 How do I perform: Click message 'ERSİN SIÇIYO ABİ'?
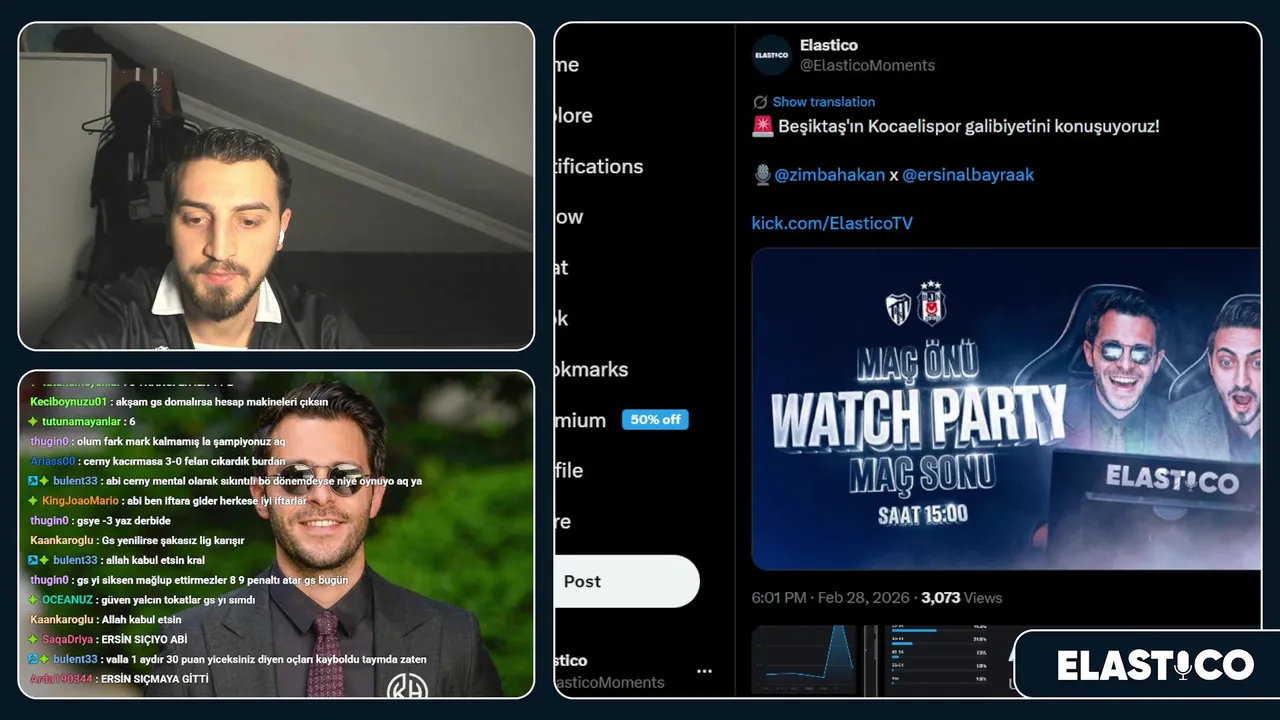pos(145,640)
